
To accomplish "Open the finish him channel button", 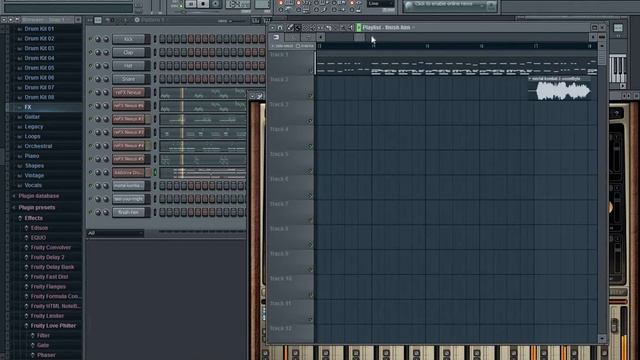I will click(x=129, y=212).
